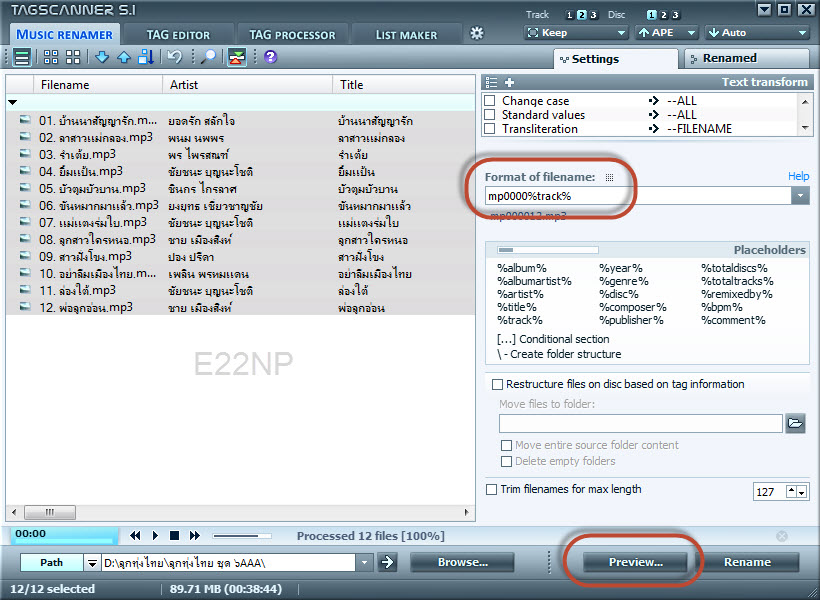Open placeholder grid icon beside Format of filename
Viewport: 820px width, 600px height.
pos(609,177)
